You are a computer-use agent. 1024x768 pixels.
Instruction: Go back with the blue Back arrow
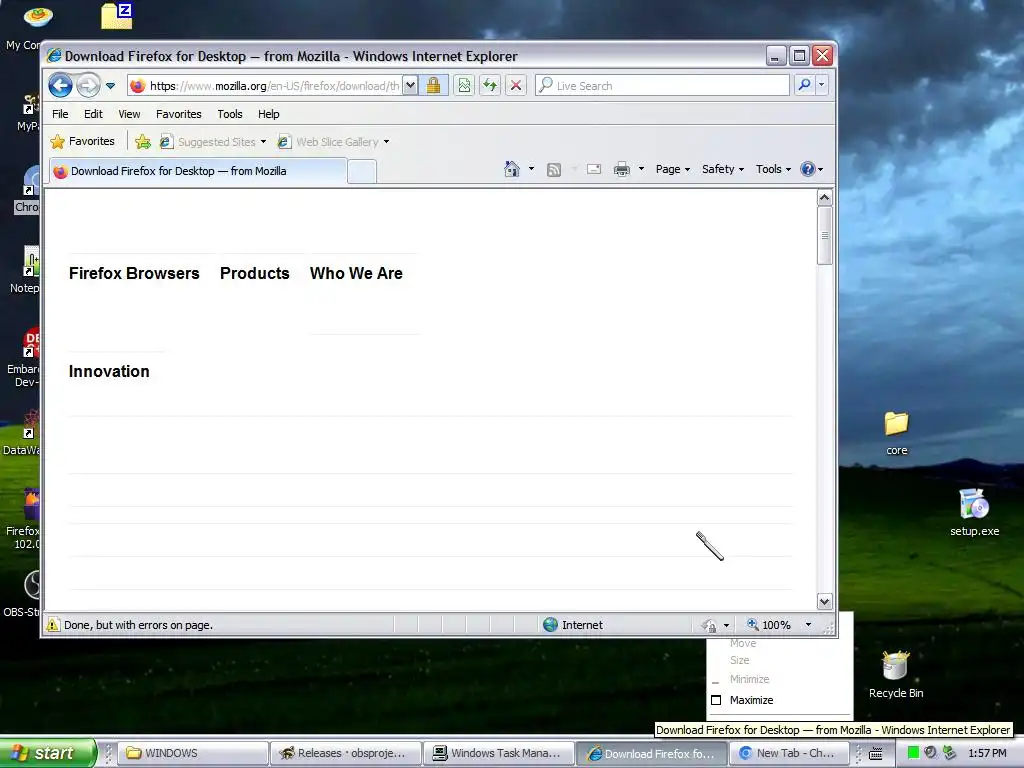coord(61,85)
